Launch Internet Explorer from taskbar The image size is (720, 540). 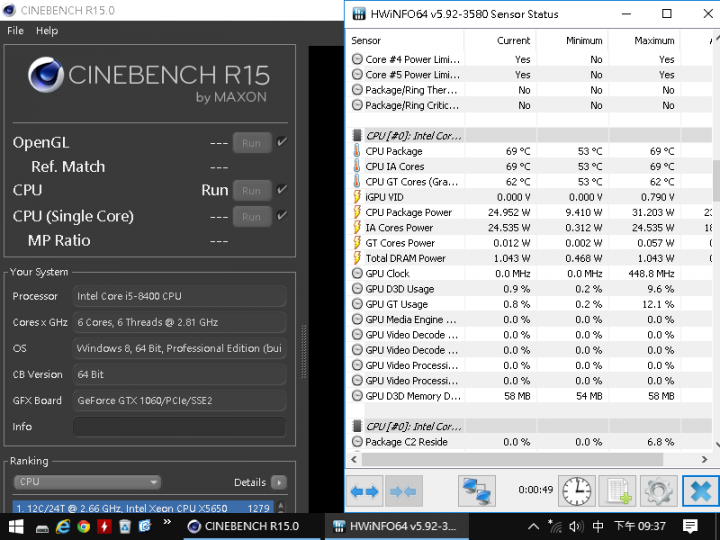click(62, 526)
